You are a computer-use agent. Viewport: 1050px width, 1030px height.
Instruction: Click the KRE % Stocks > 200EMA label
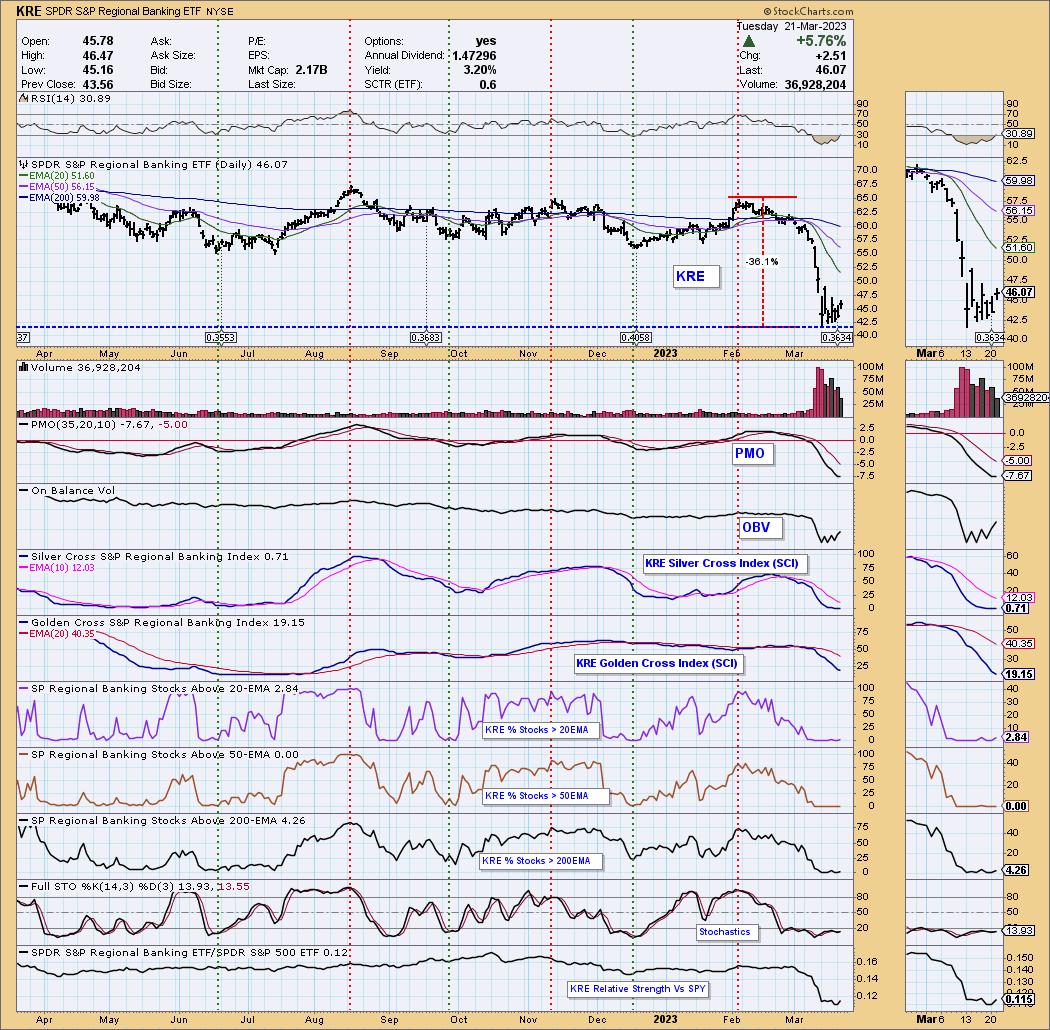(x=540, y=861)
